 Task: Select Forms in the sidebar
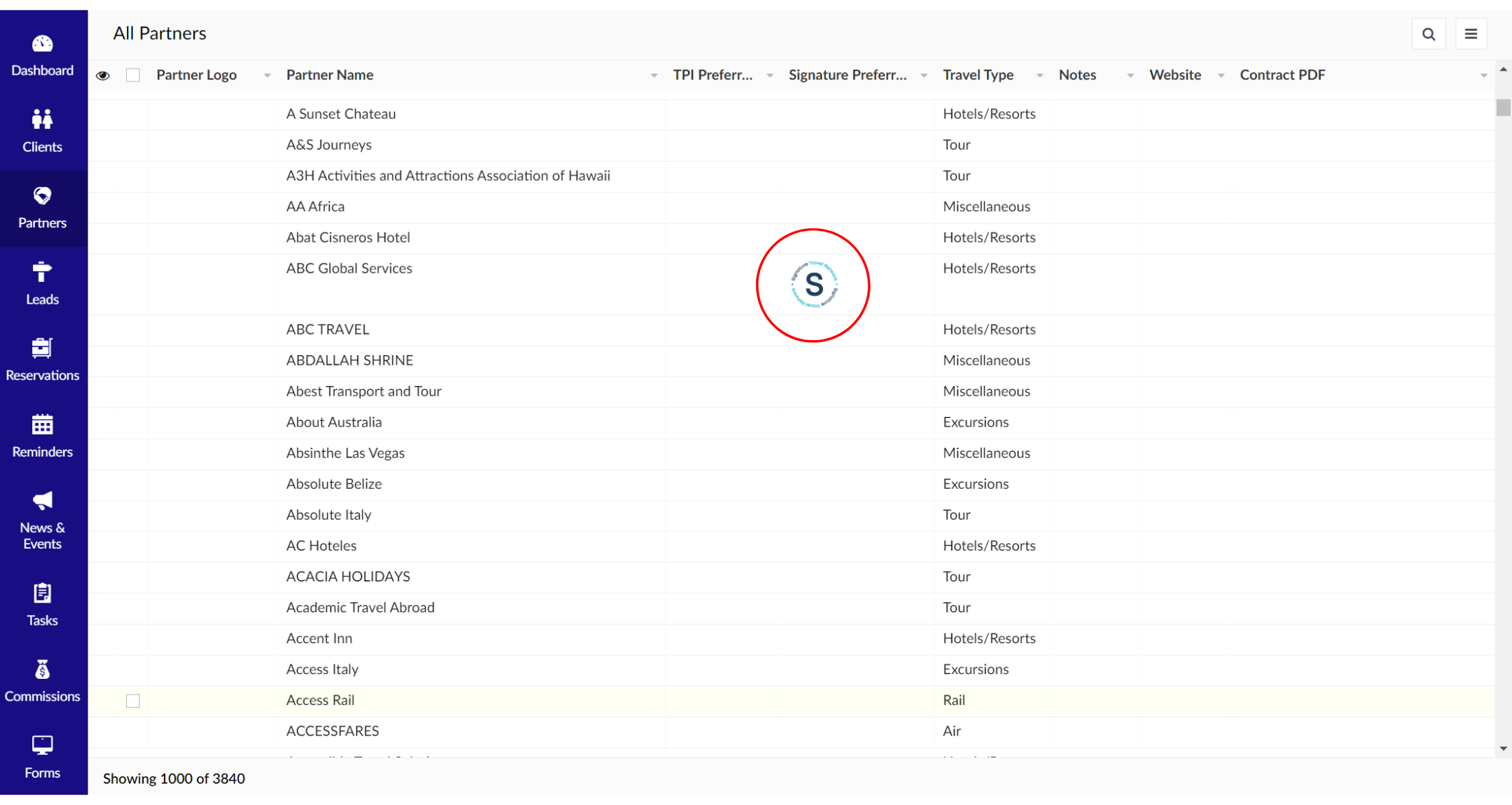[42, 757]
